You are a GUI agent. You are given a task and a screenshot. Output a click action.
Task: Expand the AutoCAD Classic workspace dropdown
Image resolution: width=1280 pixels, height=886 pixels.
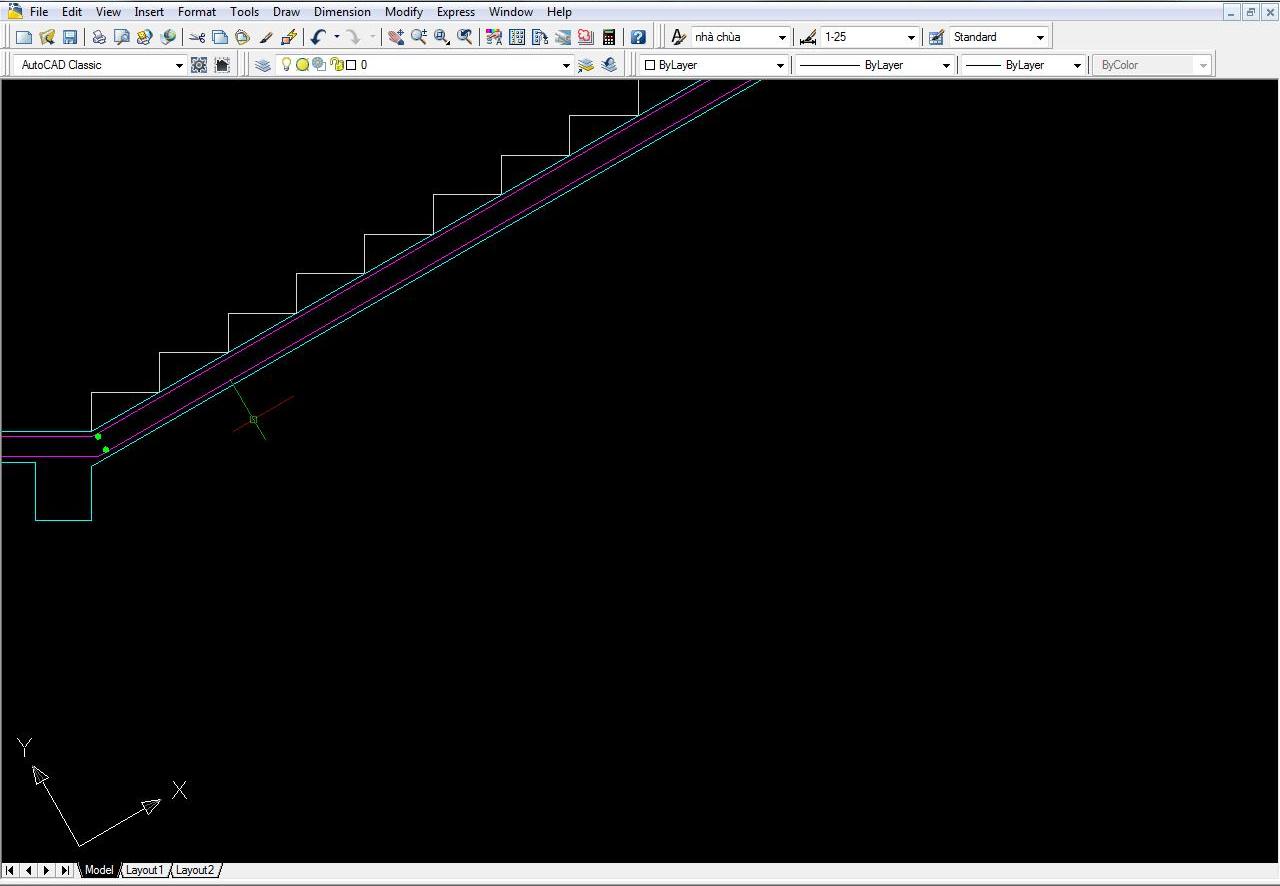coord(179,65)
